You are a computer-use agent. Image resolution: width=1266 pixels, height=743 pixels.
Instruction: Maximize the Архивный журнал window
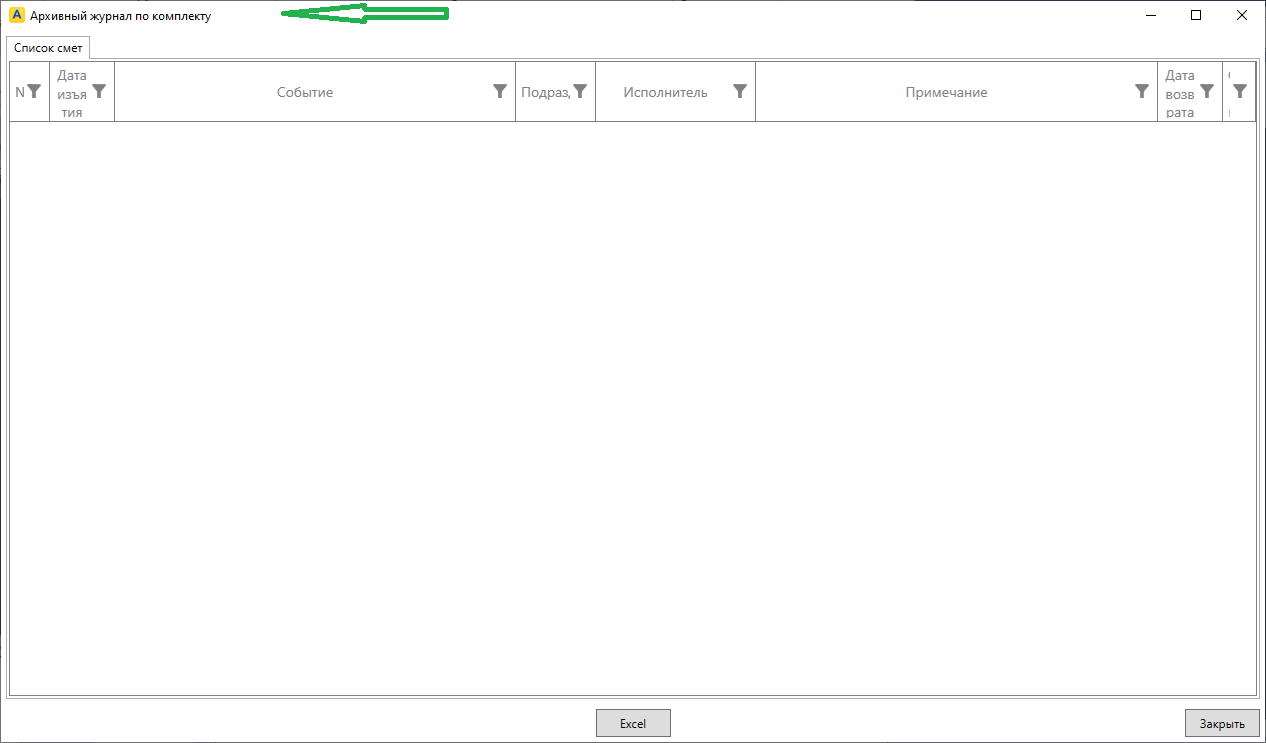[x=1196, y=15]
